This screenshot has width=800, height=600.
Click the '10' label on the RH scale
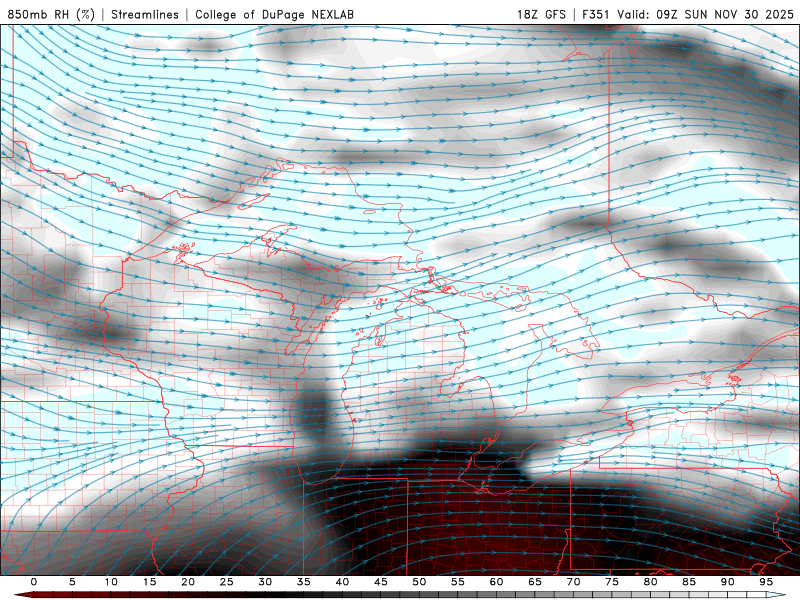click(x=111, y=582)
